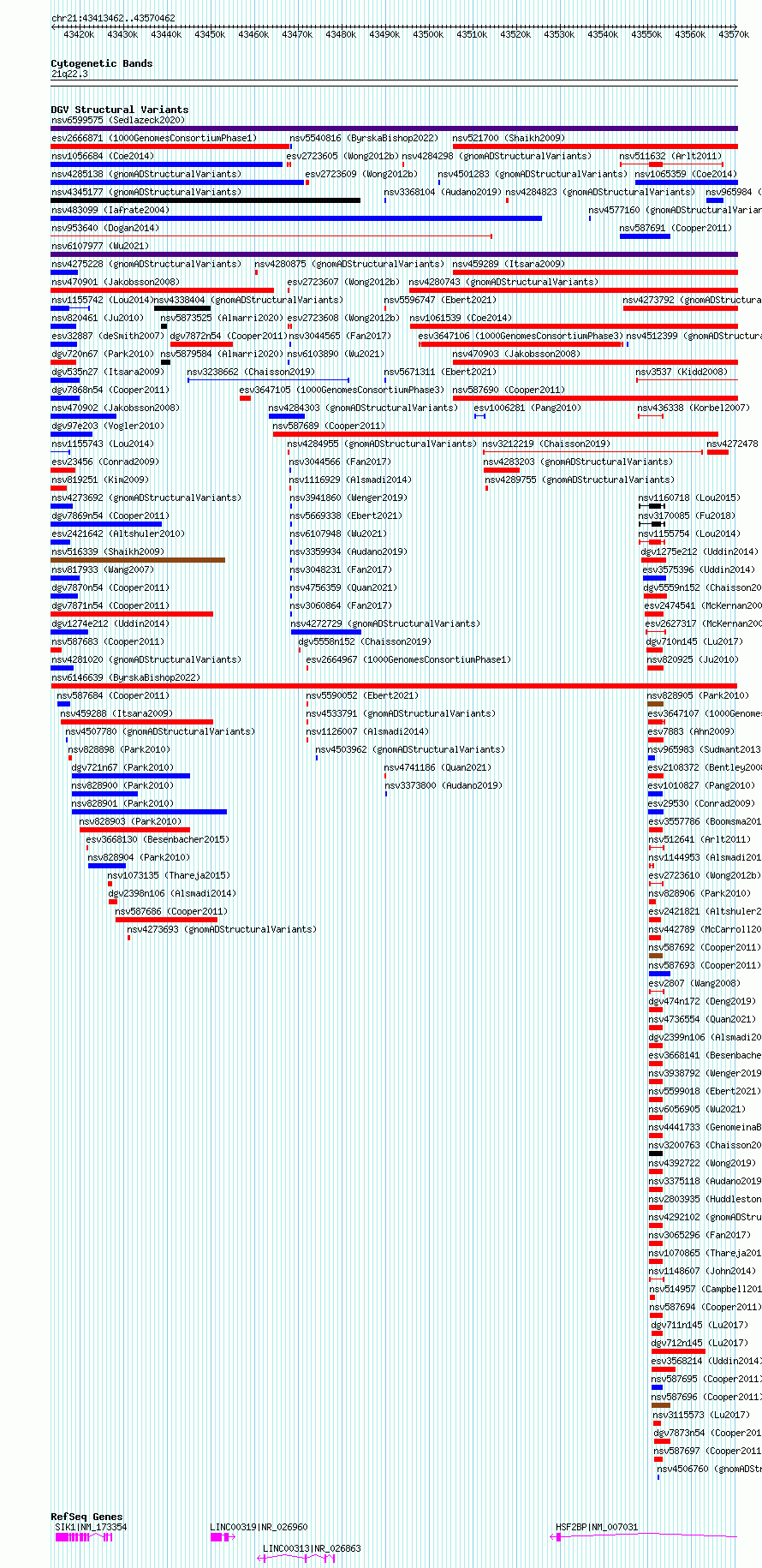This screenshot has height=1568, width=762.
Task: Click nsv3115573 (Lu2017) variant label
Action: [x=701, y=1416]
